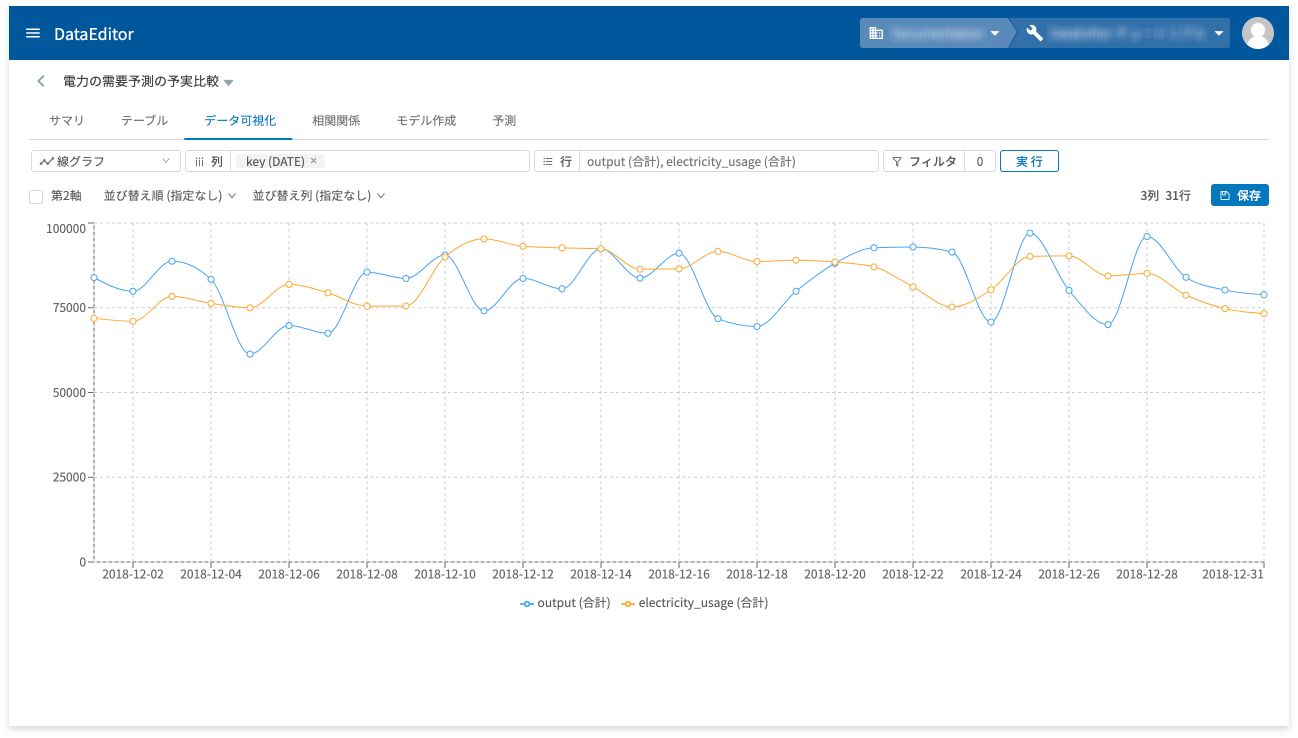Click the organization building icon
1298x738 pixels.
(876, 33)
